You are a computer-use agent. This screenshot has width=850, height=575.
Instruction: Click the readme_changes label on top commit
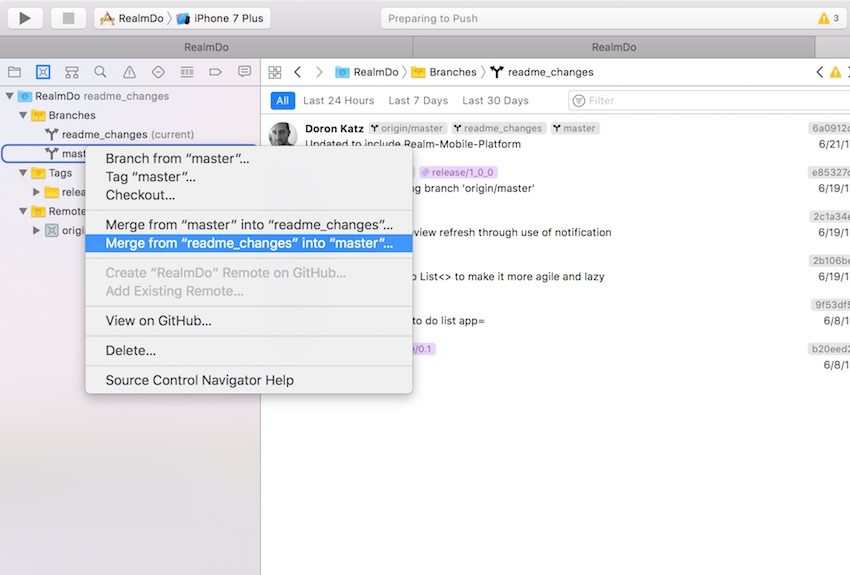[x=498, y=128]
